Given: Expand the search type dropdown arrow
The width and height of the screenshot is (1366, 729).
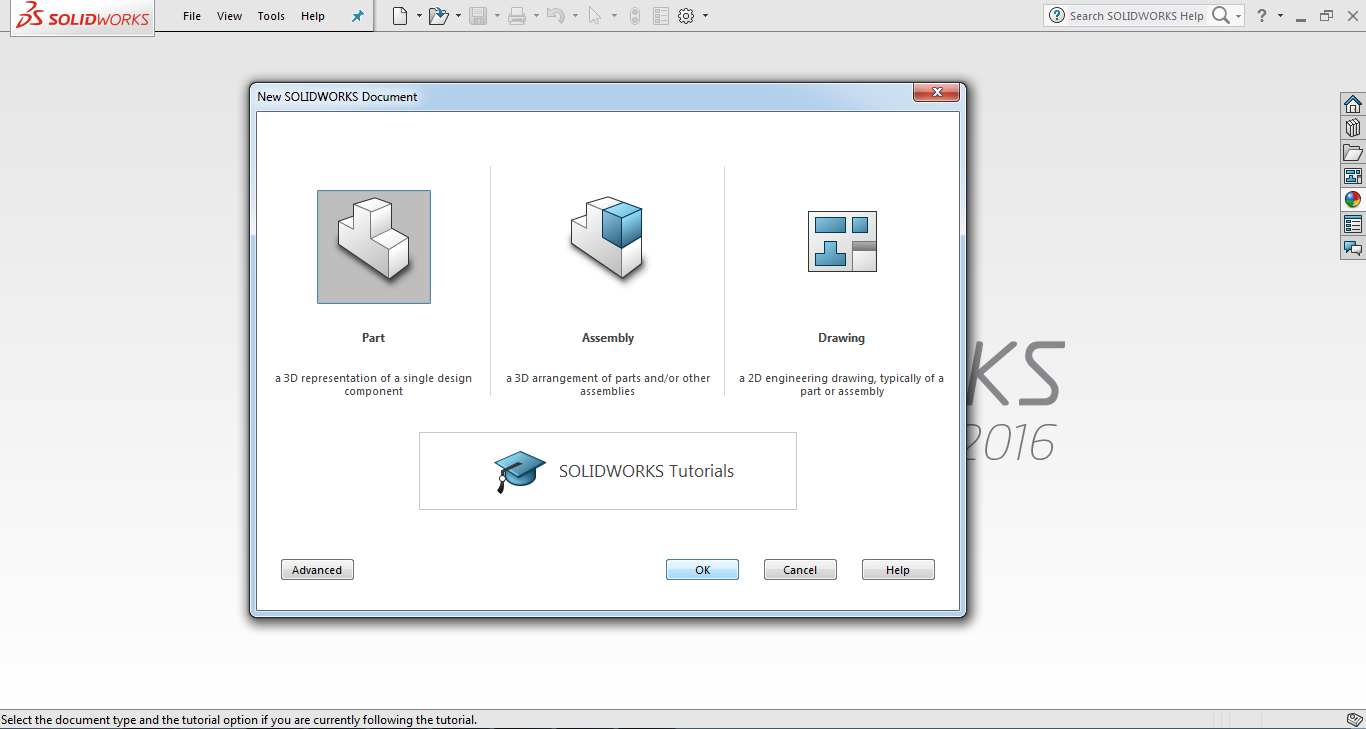Looking at the screenshot, I should pyautogui.click(x=1238, y=16).
